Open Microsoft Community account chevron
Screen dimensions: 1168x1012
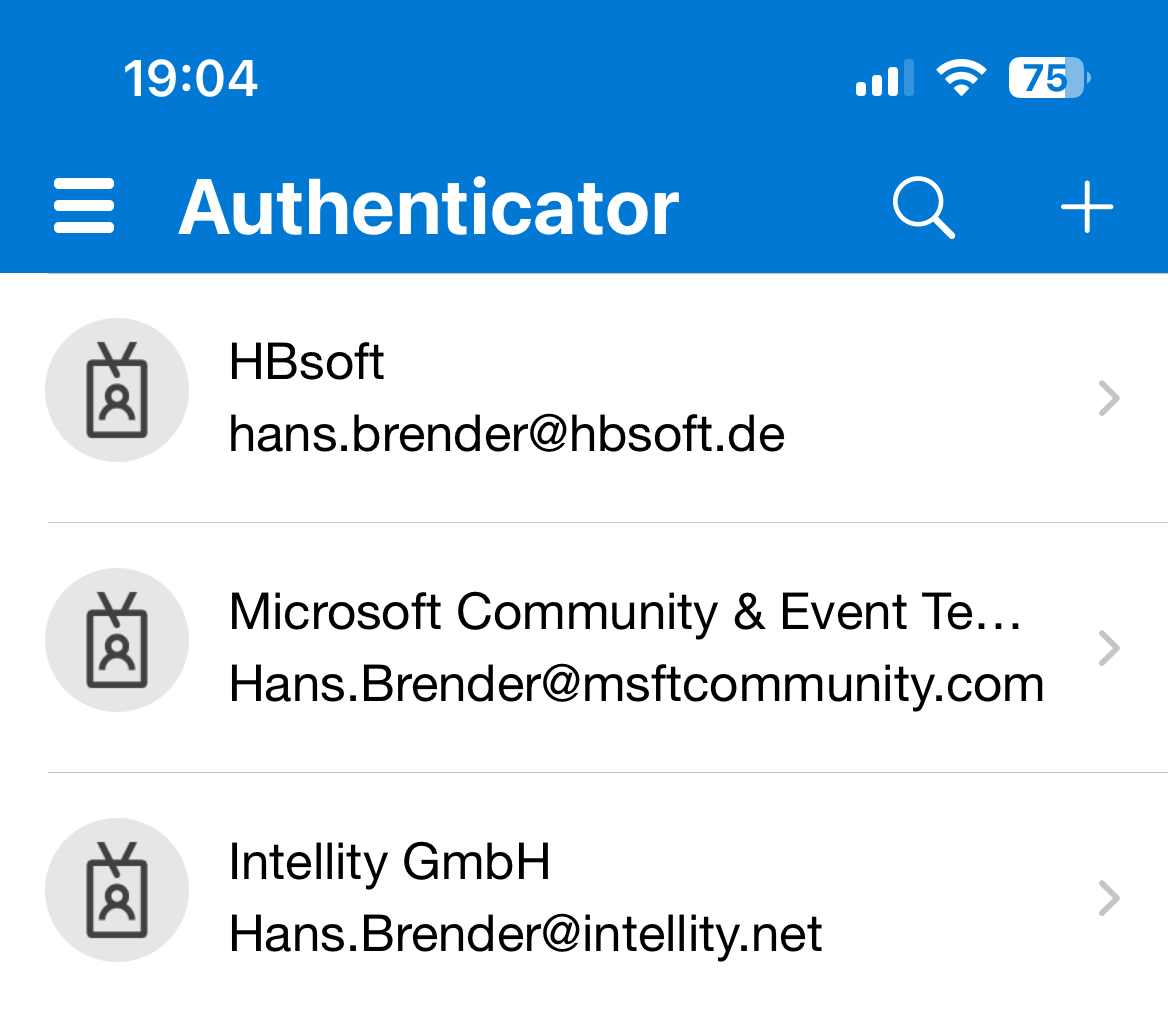(1108, 649)
